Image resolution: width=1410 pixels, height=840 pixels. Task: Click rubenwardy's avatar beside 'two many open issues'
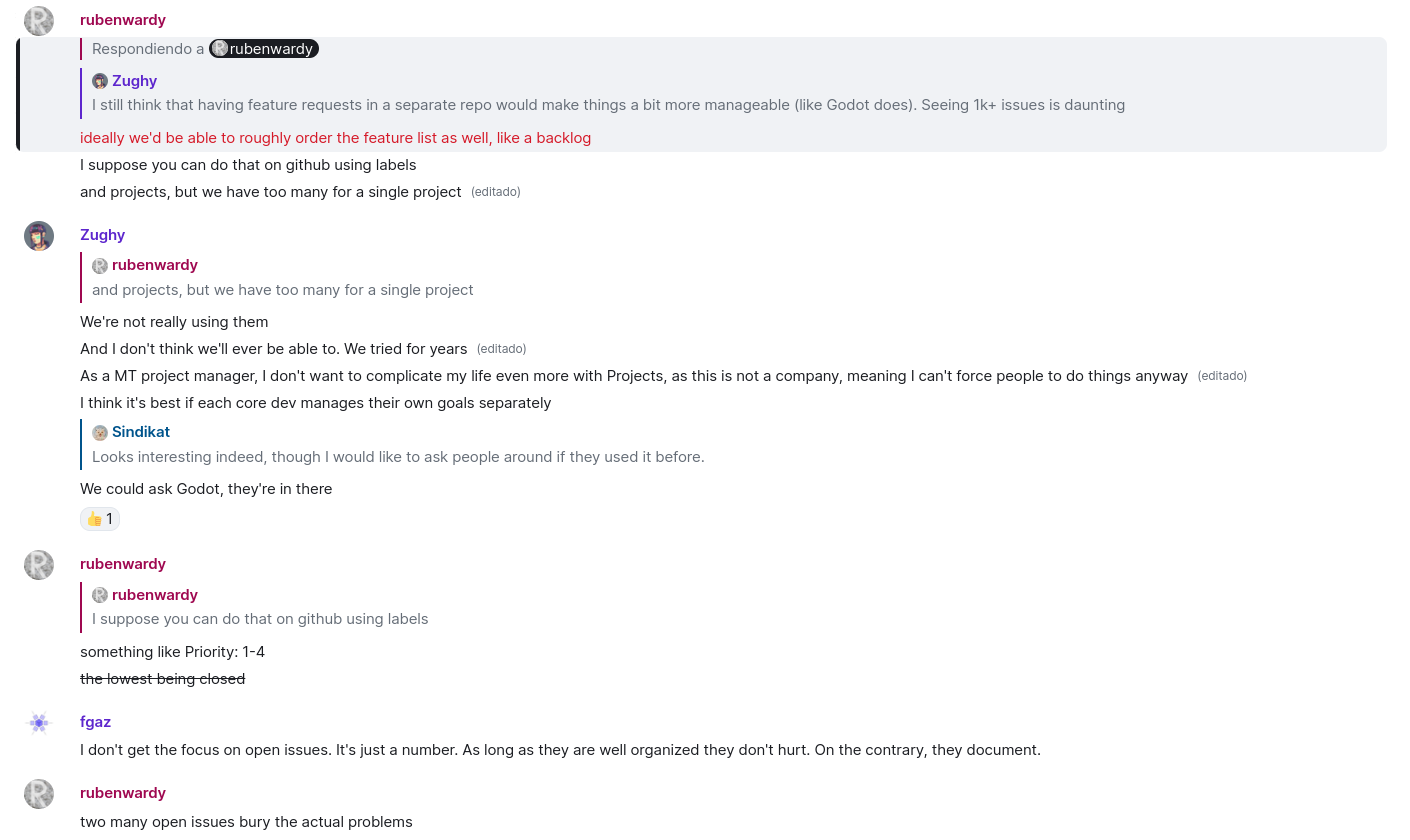(x=39, y=794)
